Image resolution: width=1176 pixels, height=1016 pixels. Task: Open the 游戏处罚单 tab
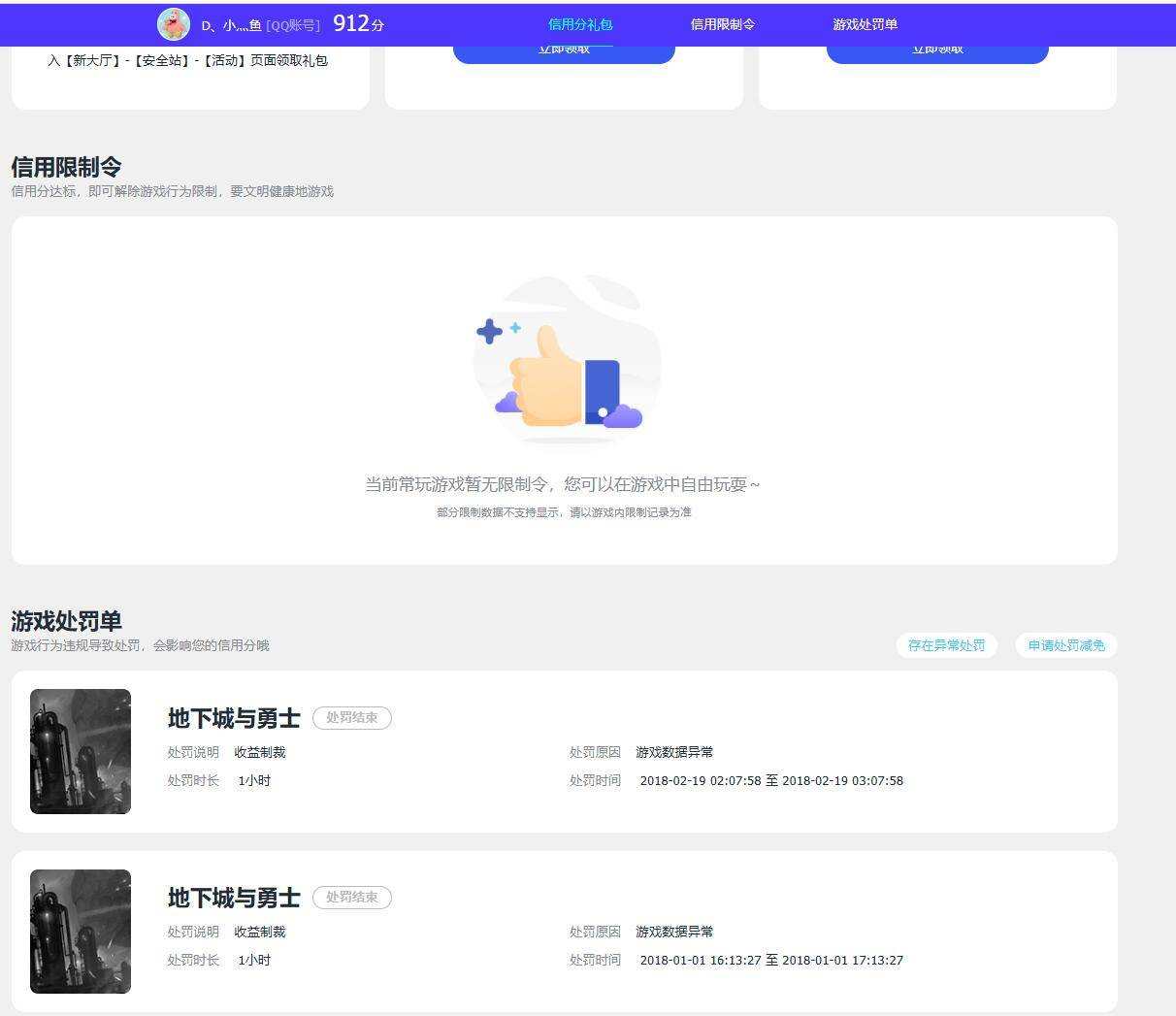865,24
